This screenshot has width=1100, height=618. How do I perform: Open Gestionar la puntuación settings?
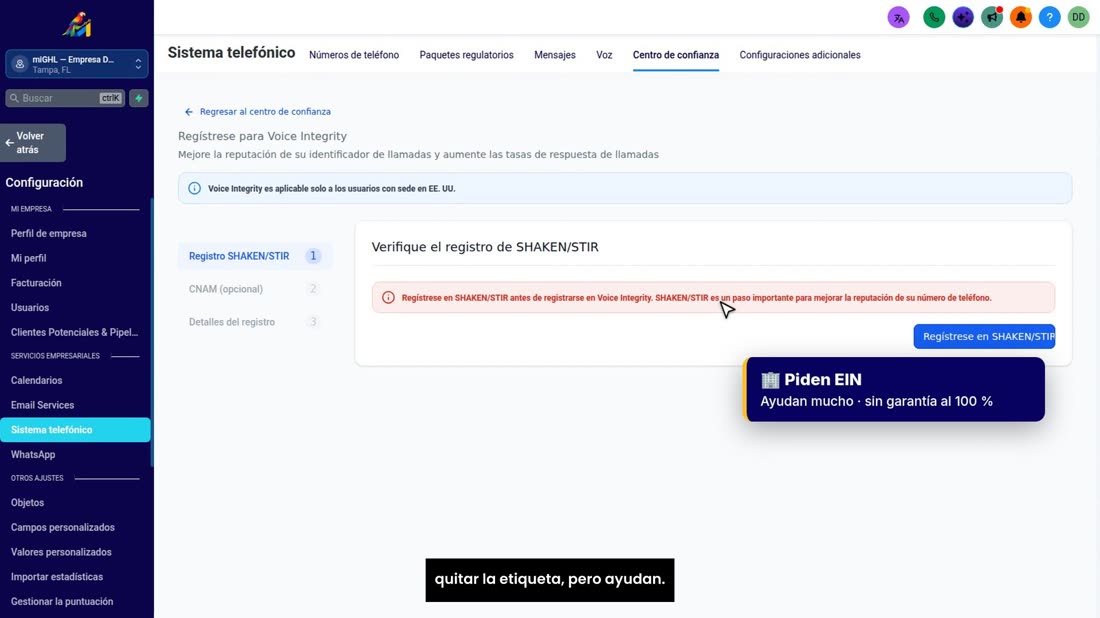coord(62,601)
